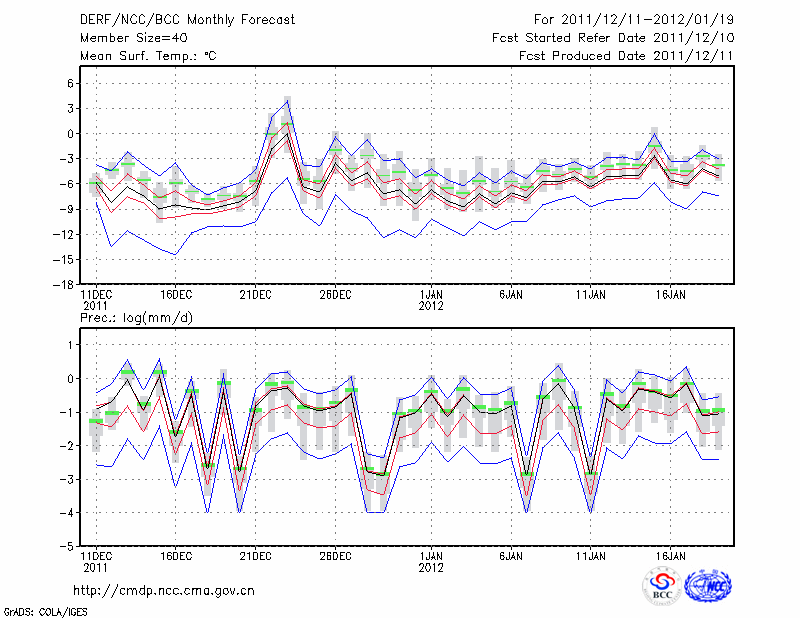The height and width of the screenshot is (618, 800).
Task: Click 11DEC 2011 on the precipitation chart axis
Action: point(95,560)
